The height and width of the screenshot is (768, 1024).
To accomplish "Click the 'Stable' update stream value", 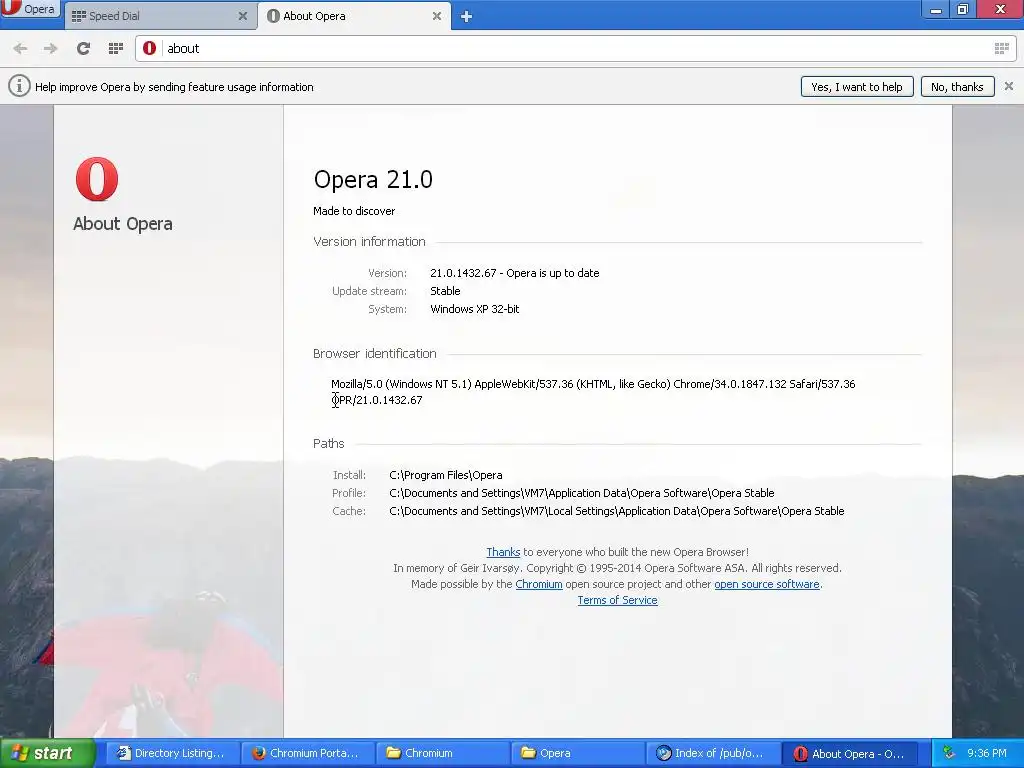I will click(445, 291).
